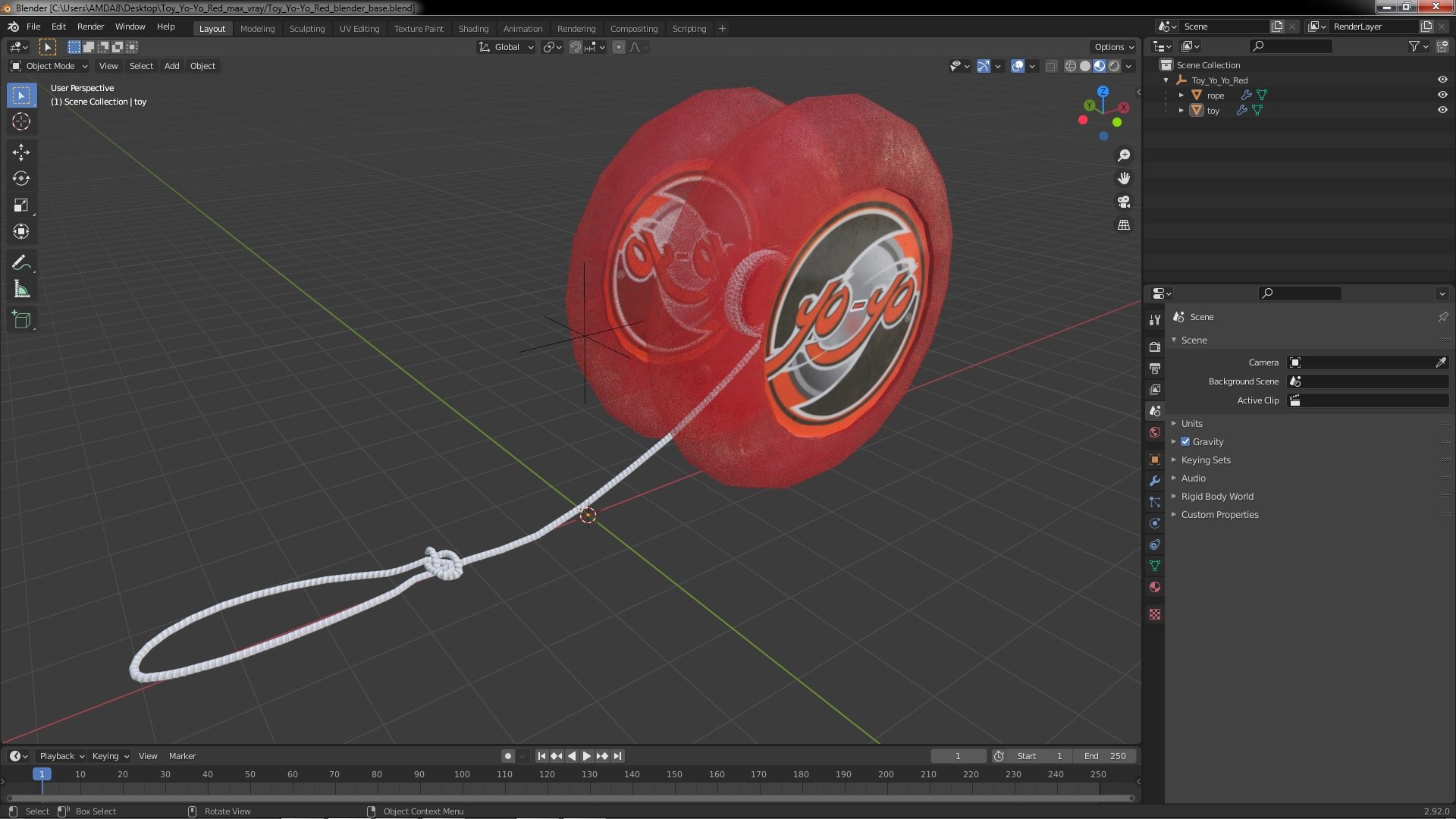Open the Physics properties tab
Image resolution: width=1456 pixels, height=819 pixels.
click(1155, 523)
